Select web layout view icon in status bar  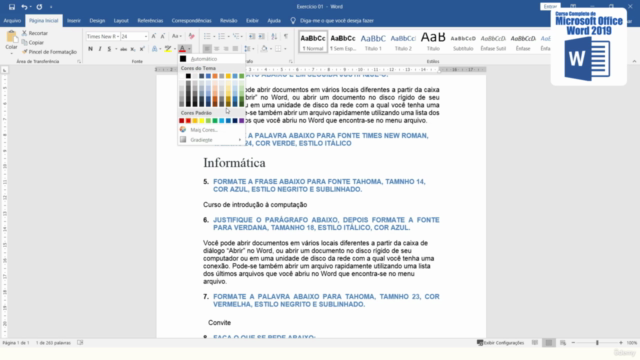(x=563, y=342)
